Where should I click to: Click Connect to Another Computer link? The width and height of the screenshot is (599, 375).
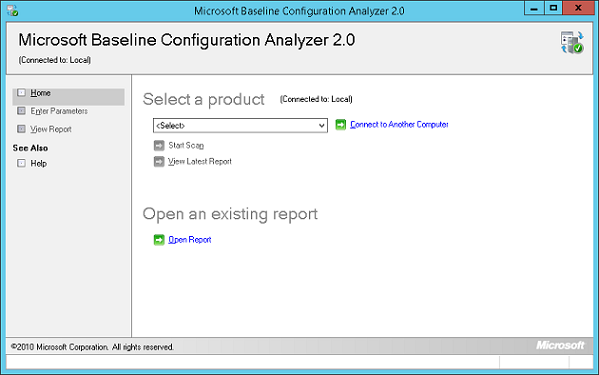[399, 124]
